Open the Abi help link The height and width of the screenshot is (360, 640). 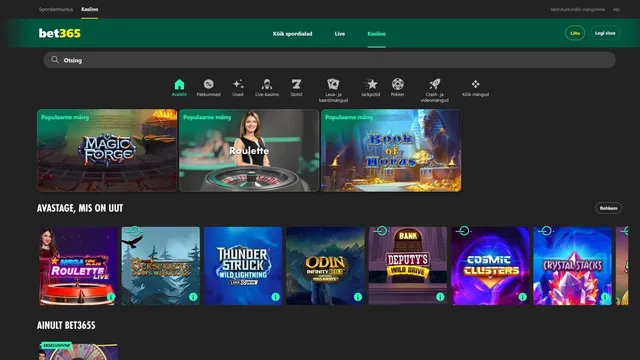(x=616, y=9)
